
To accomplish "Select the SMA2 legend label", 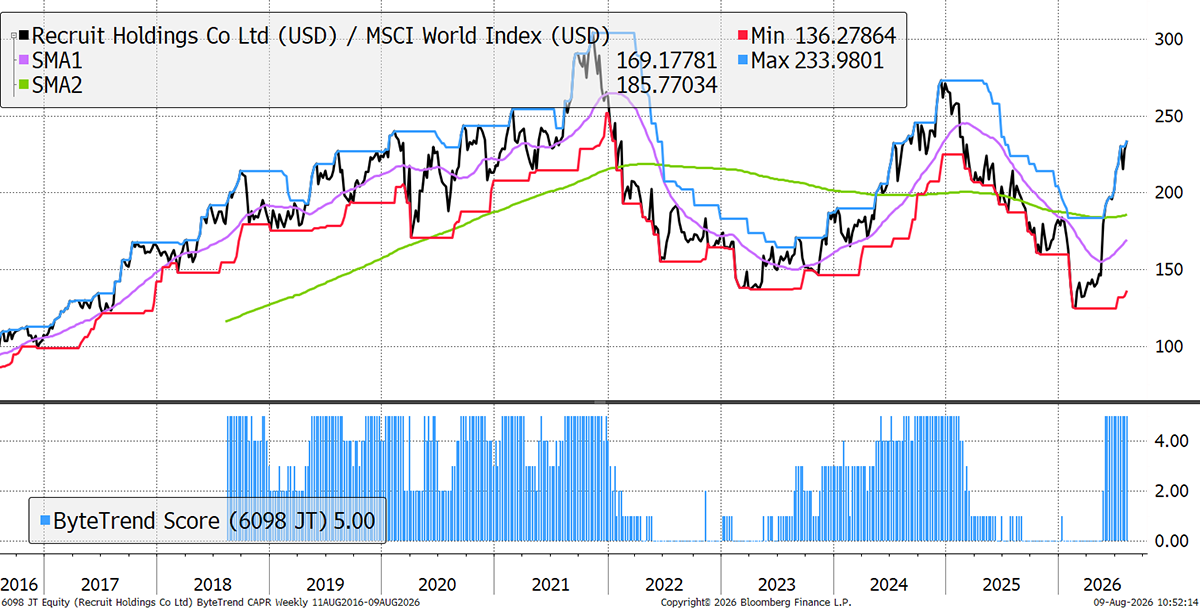I will point(59,87).
